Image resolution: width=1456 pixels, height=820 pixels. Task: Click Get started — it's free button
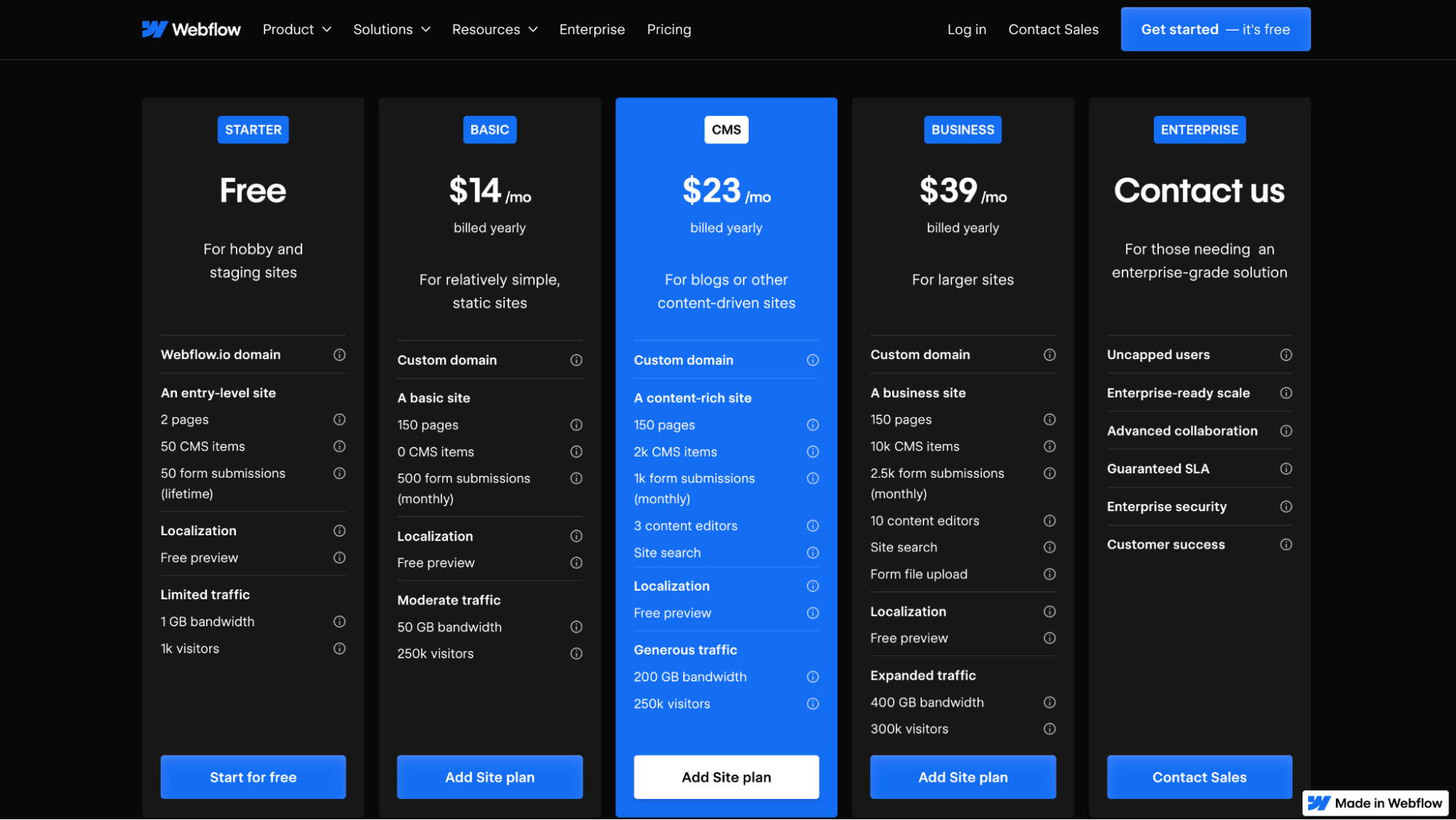click(x=1216, y=29)
